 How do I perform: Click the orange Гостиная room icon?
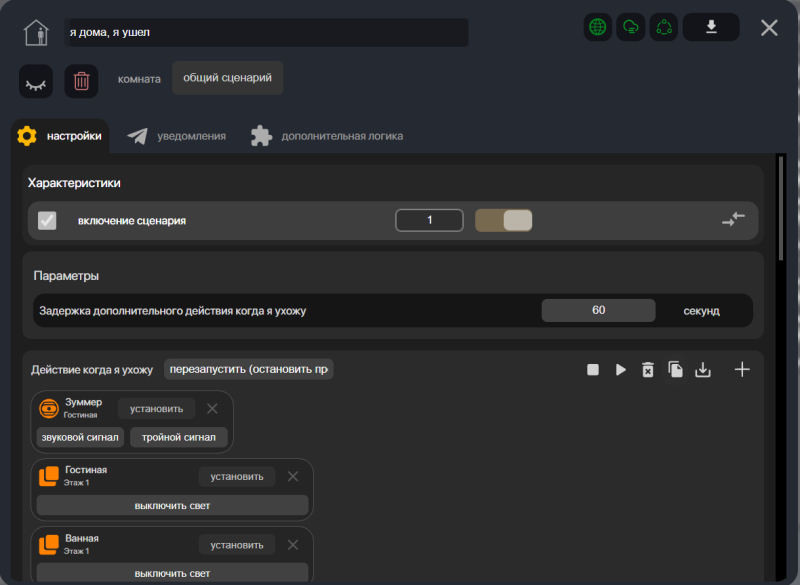click(x=49, y=476)
